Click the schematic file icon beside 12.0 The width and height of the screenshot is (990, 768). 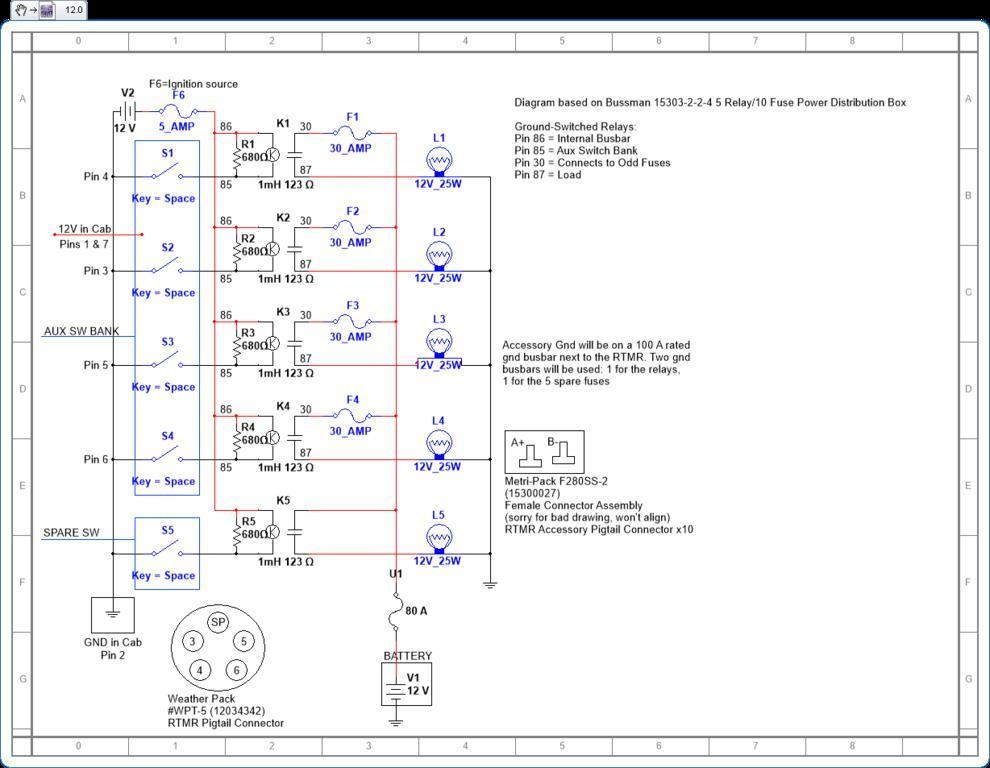point(47,10)
